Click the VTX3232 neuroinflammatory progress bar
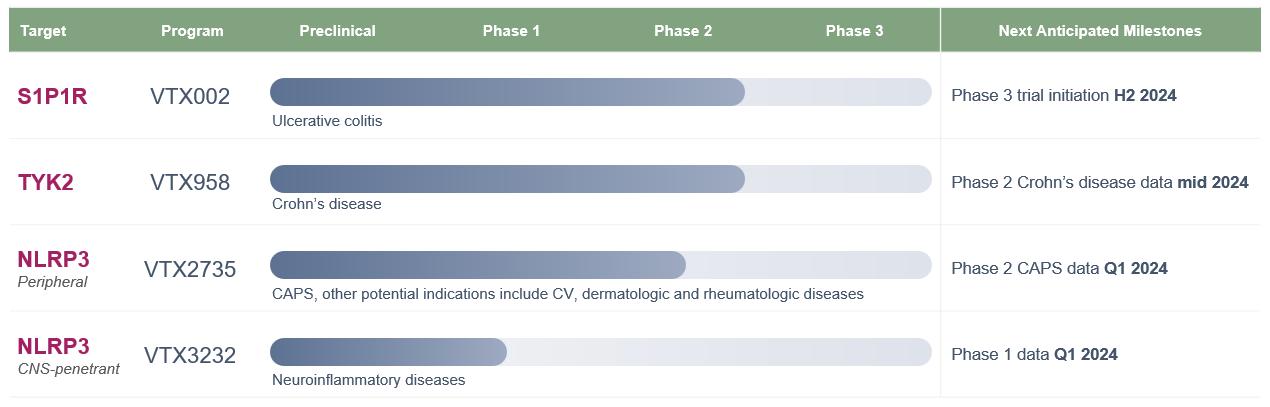This screenshot has width=1270, height=407. tap(388, 352)
